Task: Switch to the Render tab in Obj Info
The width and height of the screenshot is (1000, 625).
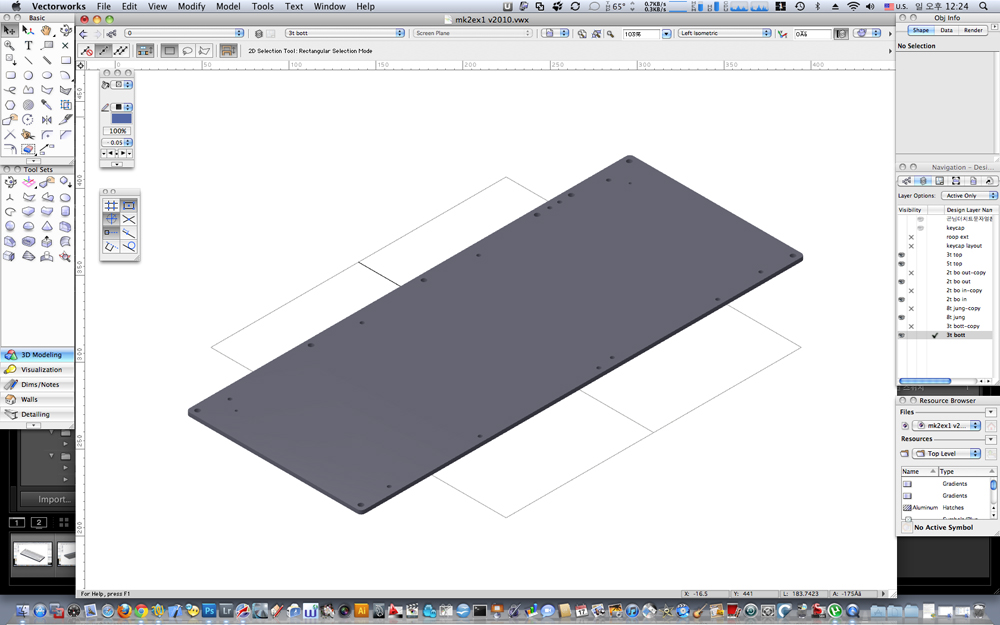Action: click(x=973, y=31)
